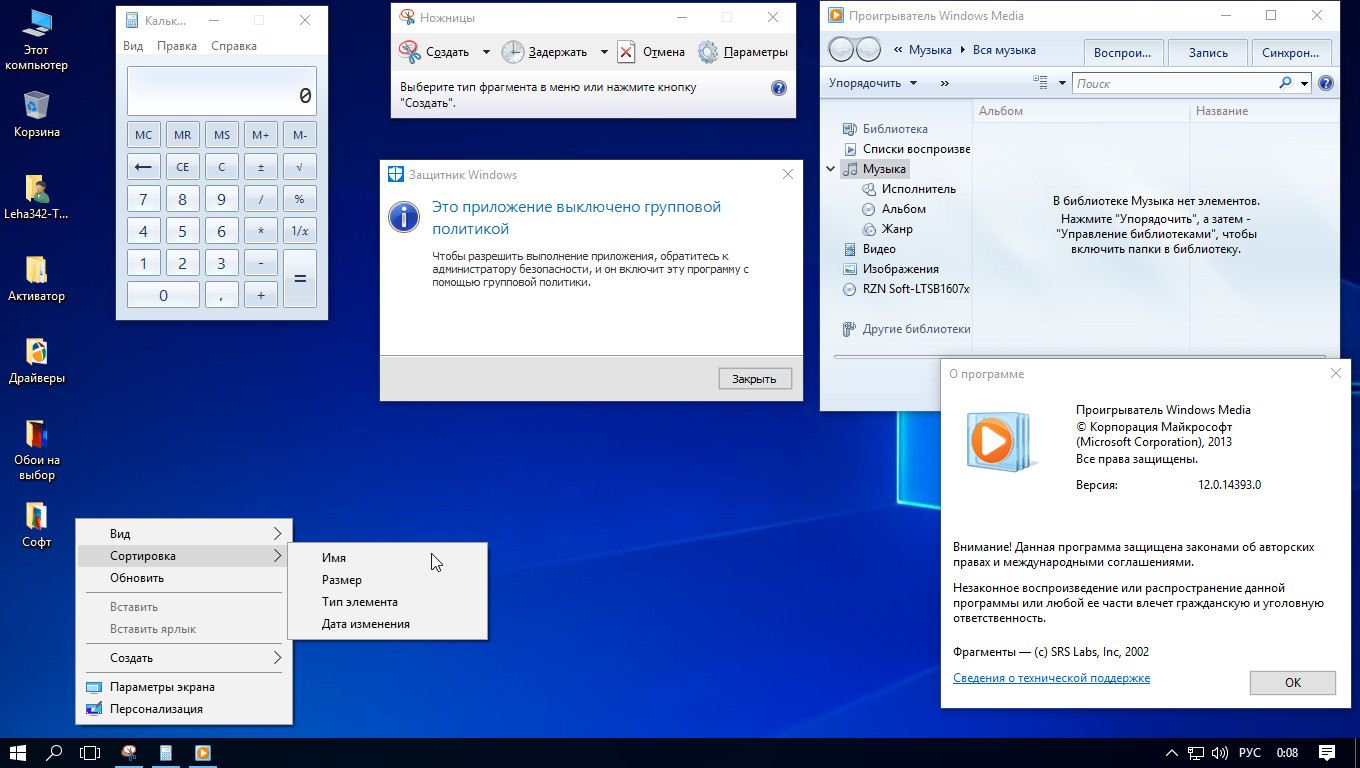Select Жанр in the Media Player library tree
Viewport: 1360px width, 768px height.
click(888, 229)
